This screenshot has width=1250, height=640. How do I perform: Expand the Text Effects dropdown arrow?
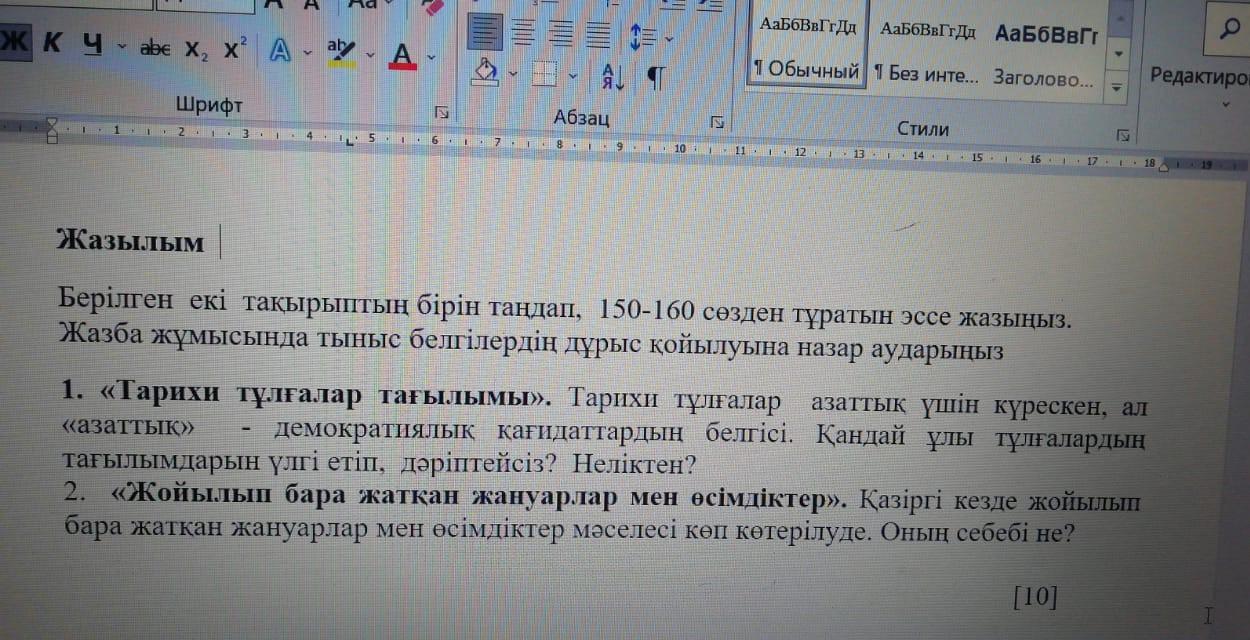tap(308, 52)
